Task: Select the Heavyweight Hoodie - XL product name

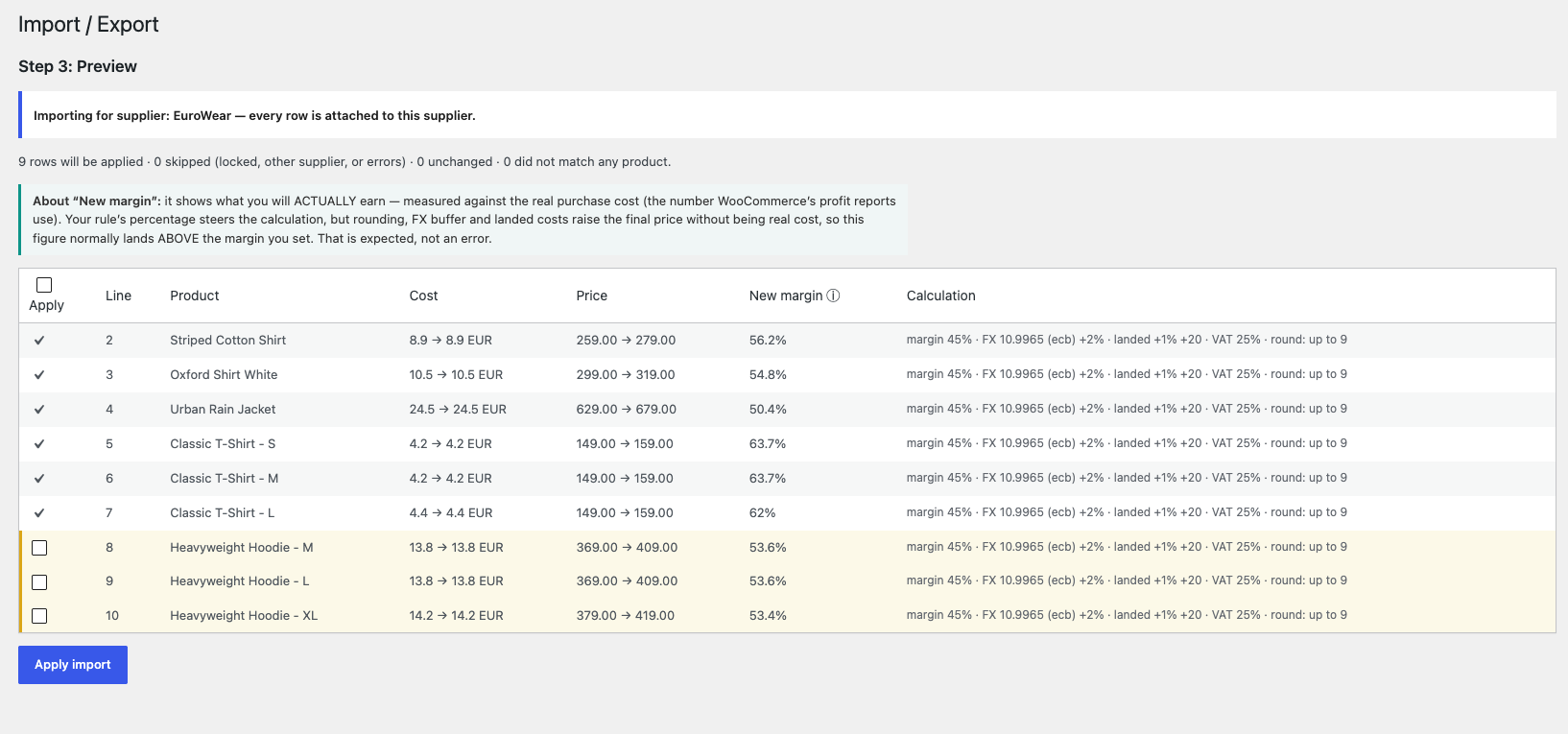Action: (x=244, y=615)
